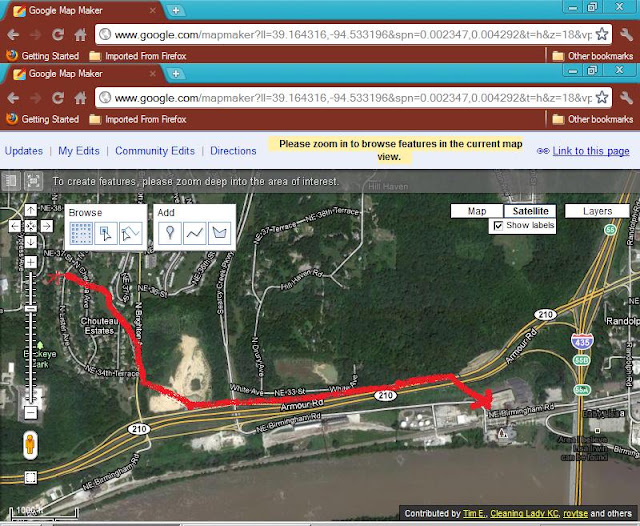
Task: Click the URL bar in lower window
Action: pyautogui.click(x=351, y=98)
